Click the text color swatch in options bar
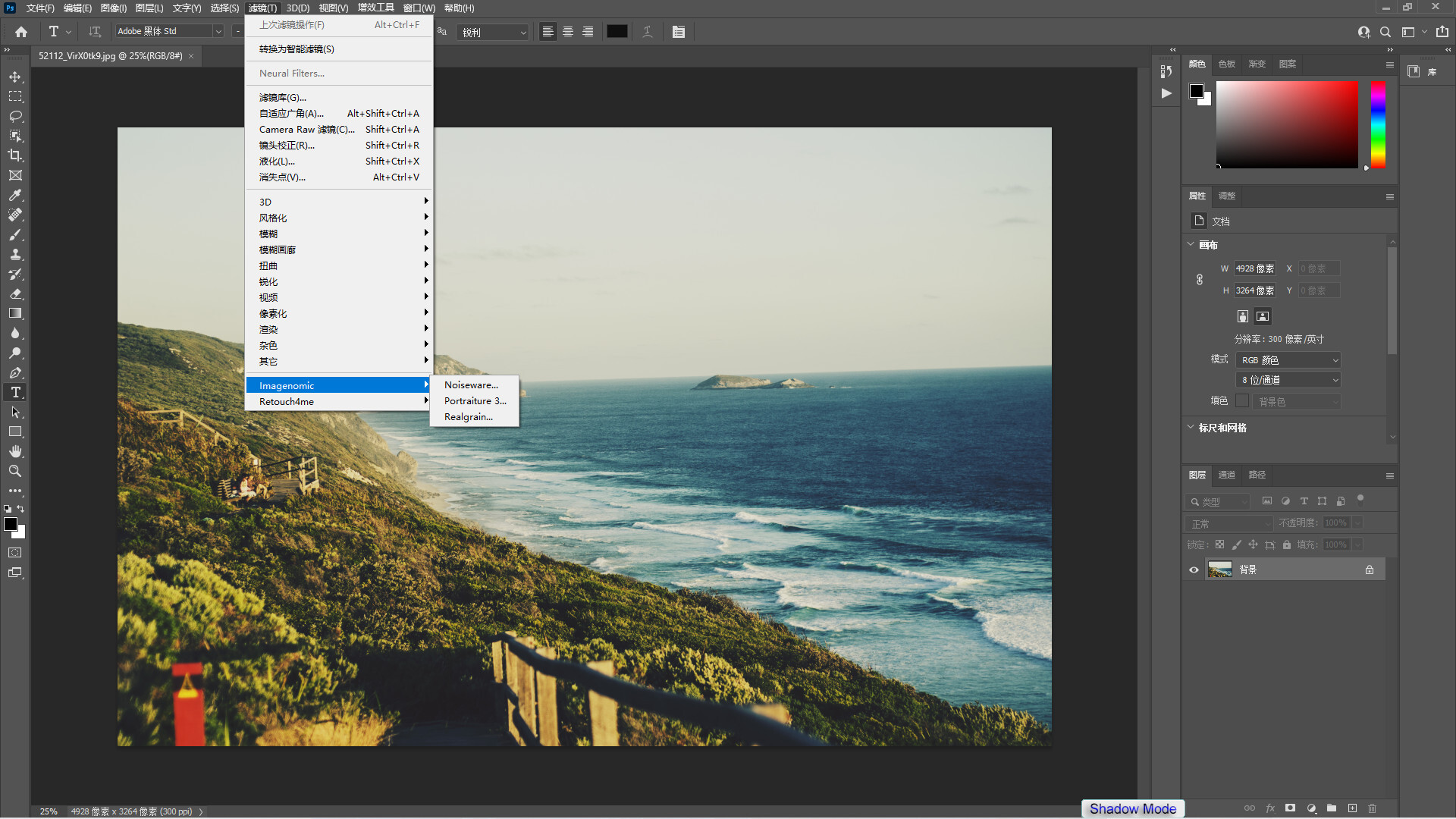This screenshot has height=819, width=1456. (617, 32)
